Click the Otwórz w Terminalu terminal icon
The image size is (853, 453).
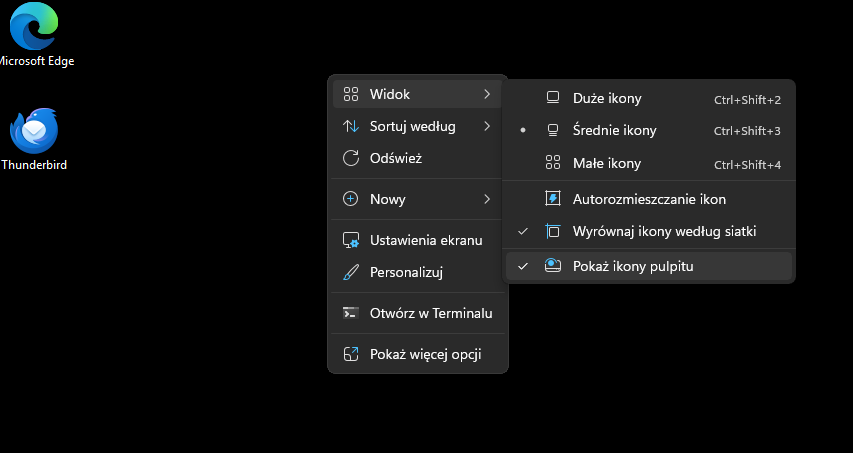coord(351,313)
